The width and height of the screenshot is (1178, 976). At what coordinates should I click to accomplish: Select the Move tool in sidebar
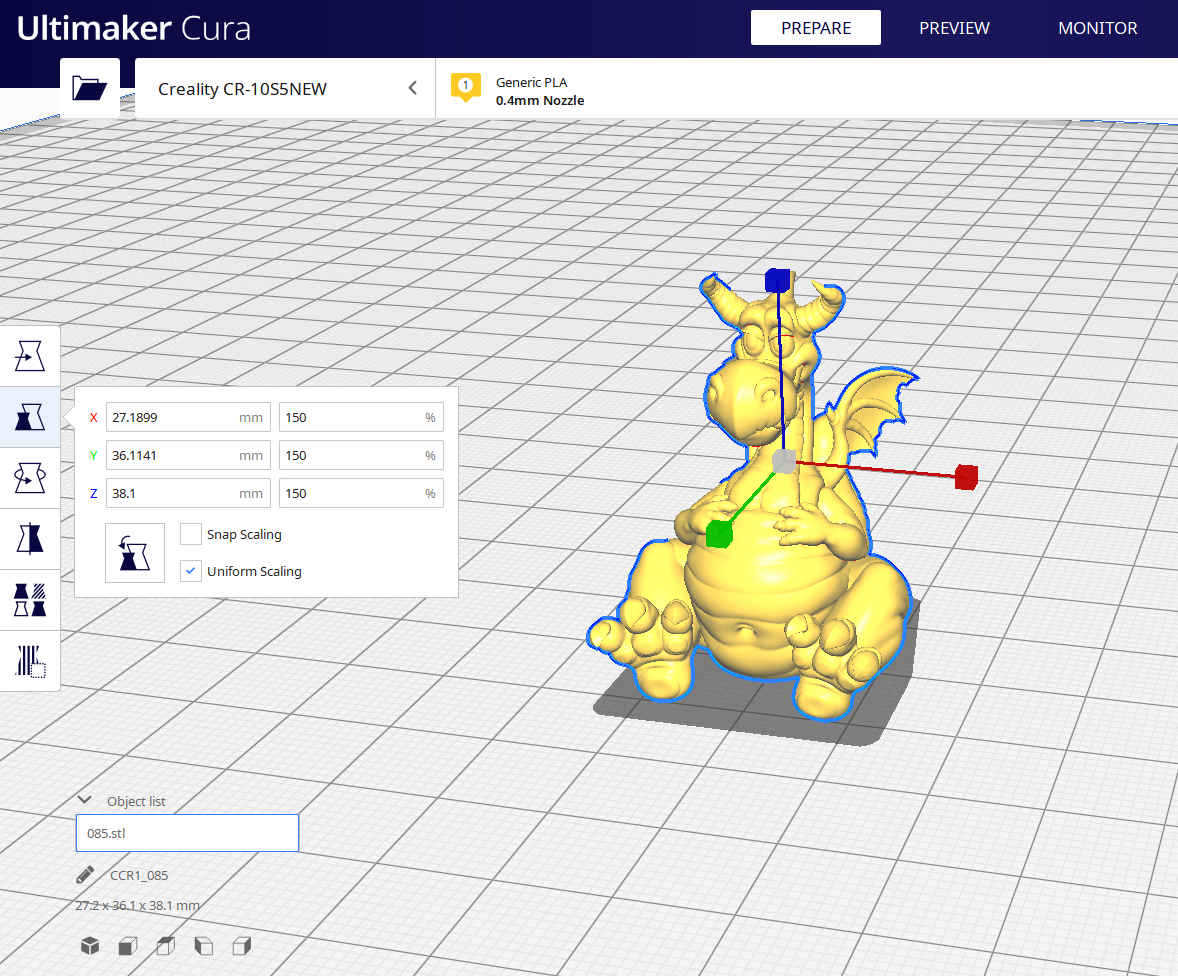[30, 356]
